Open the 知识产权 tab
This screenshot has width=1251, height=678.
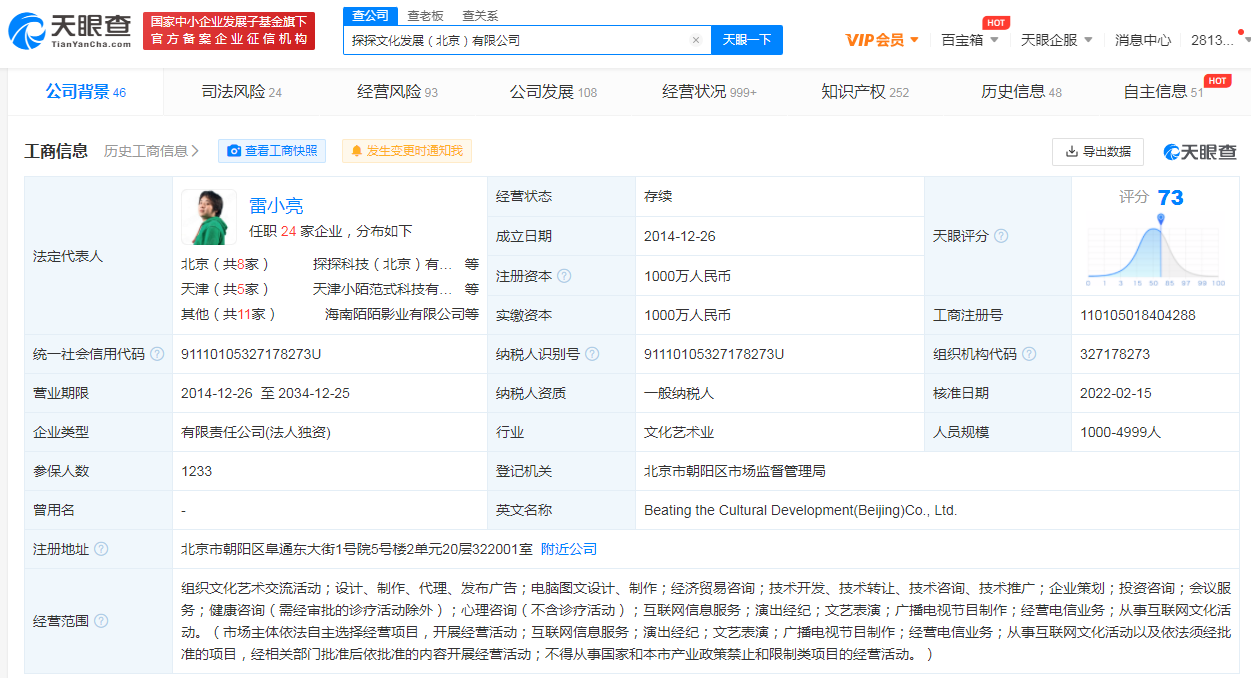click(x=865, y=92)
